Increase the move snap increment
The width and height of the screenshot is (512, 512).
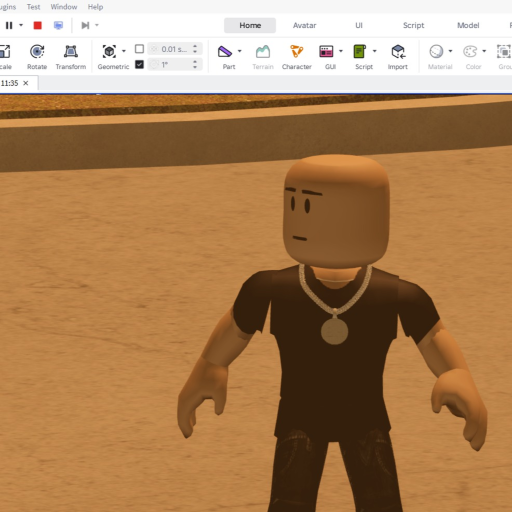[195, 46]
